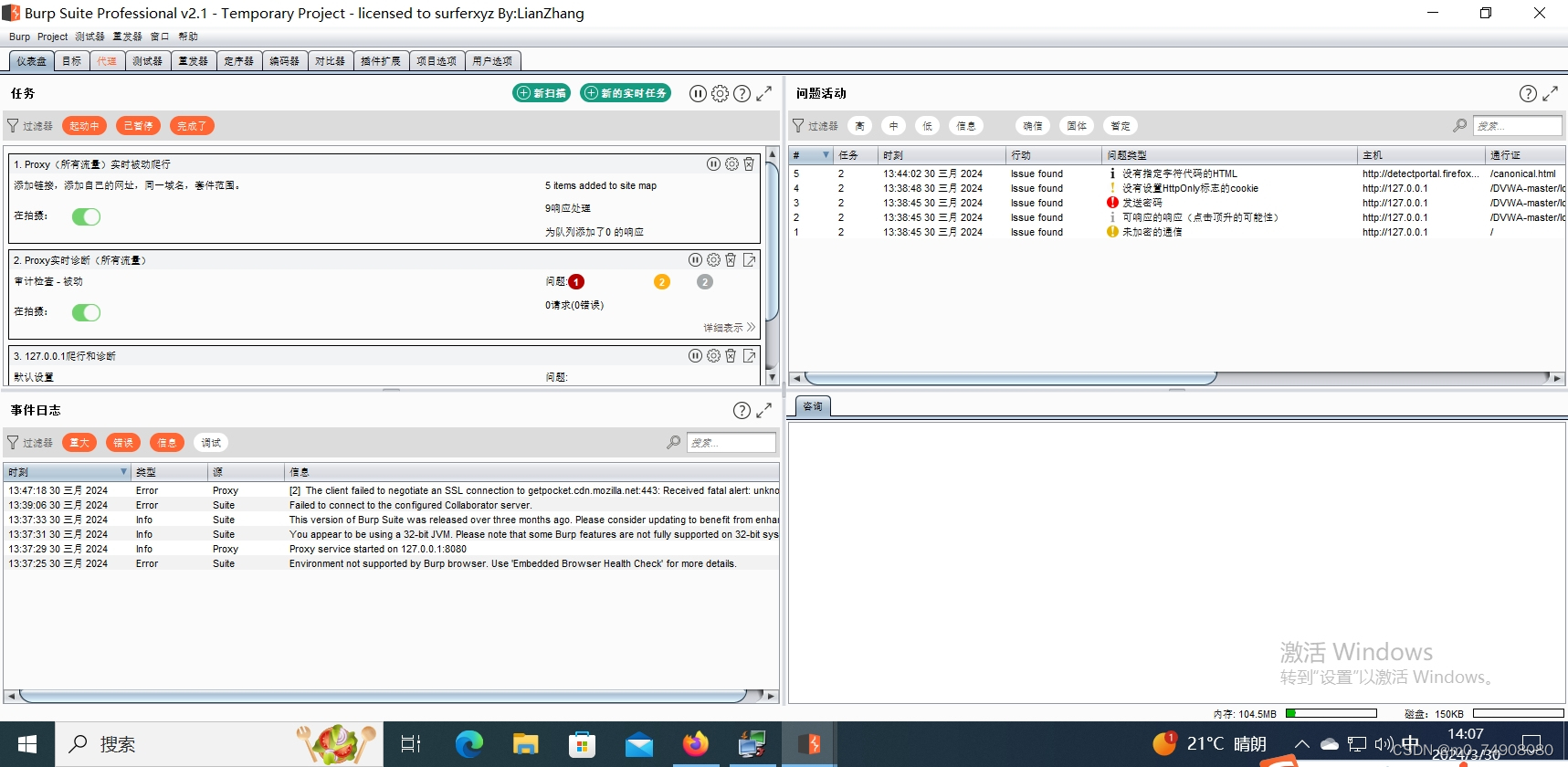Delete task 2 Proxy实时诊断 with trash icon
The image size is (1568, 767).
click(731, 260)
